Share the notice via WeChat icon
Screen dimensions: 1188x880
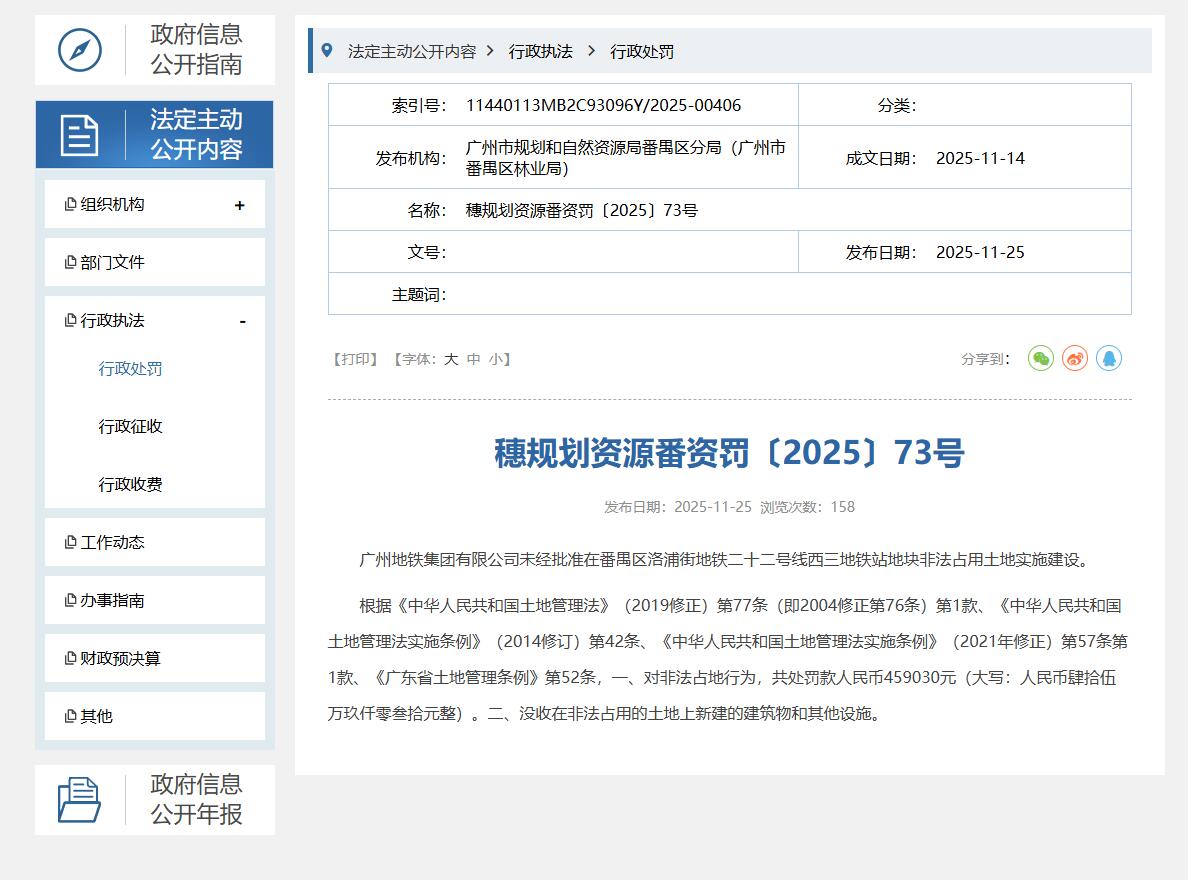tap(1041, 358)
